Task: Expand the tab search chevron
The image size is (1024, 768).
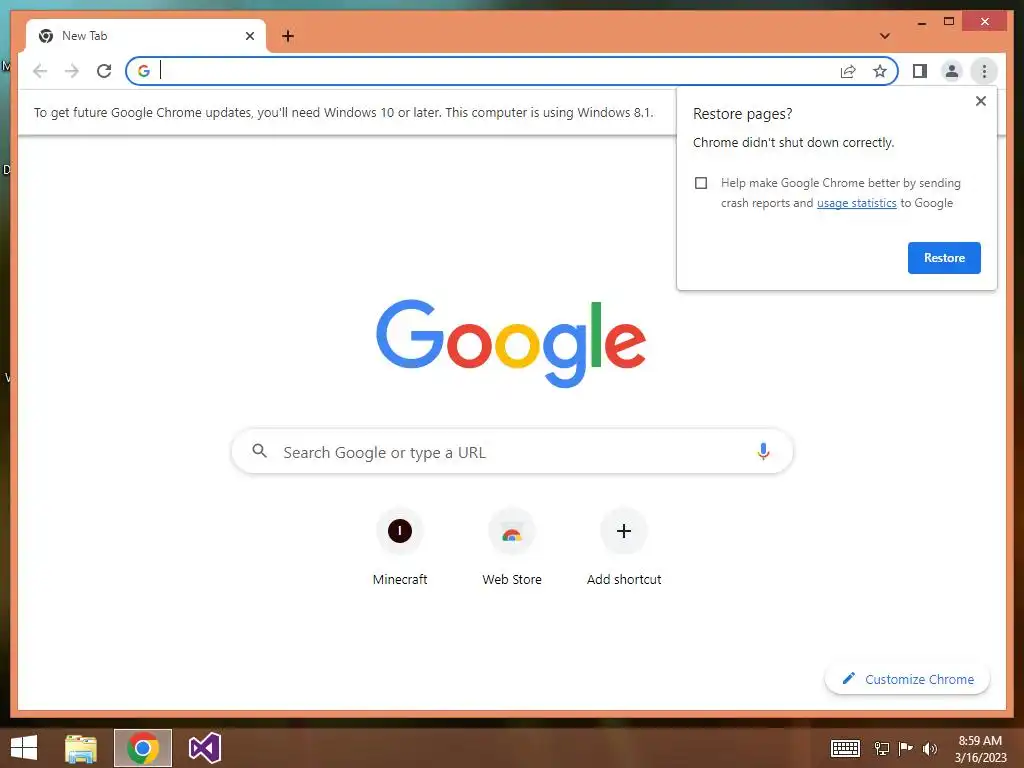Action: coord(884,36)
